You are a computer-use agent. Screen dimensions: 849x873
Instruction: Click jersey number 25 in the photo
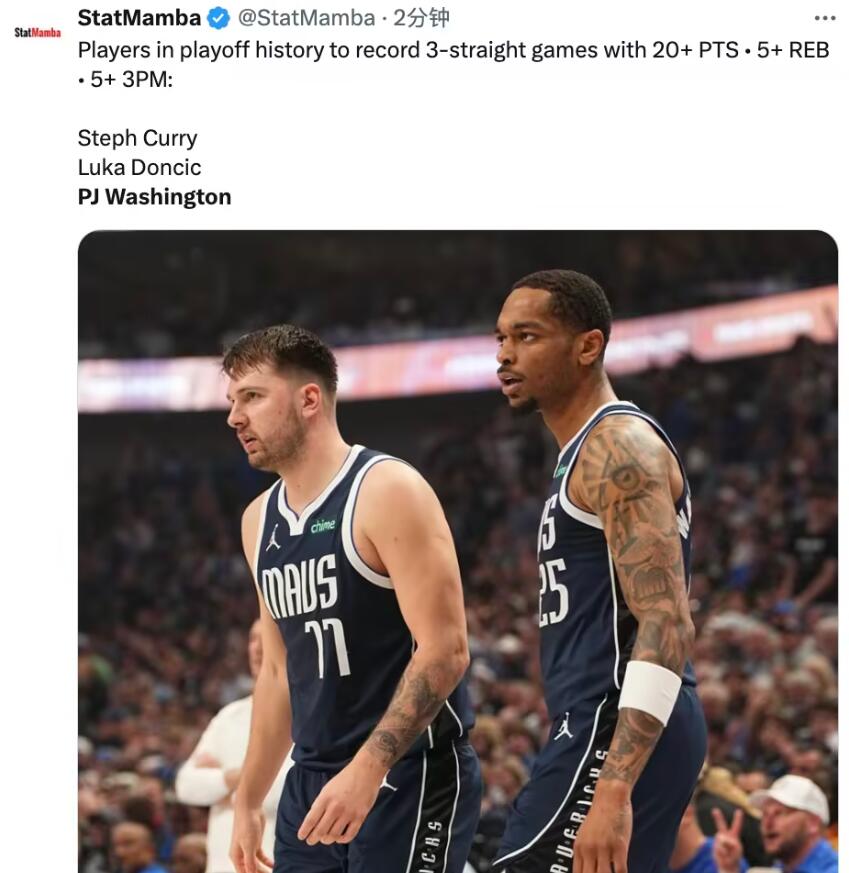[552, 593]
